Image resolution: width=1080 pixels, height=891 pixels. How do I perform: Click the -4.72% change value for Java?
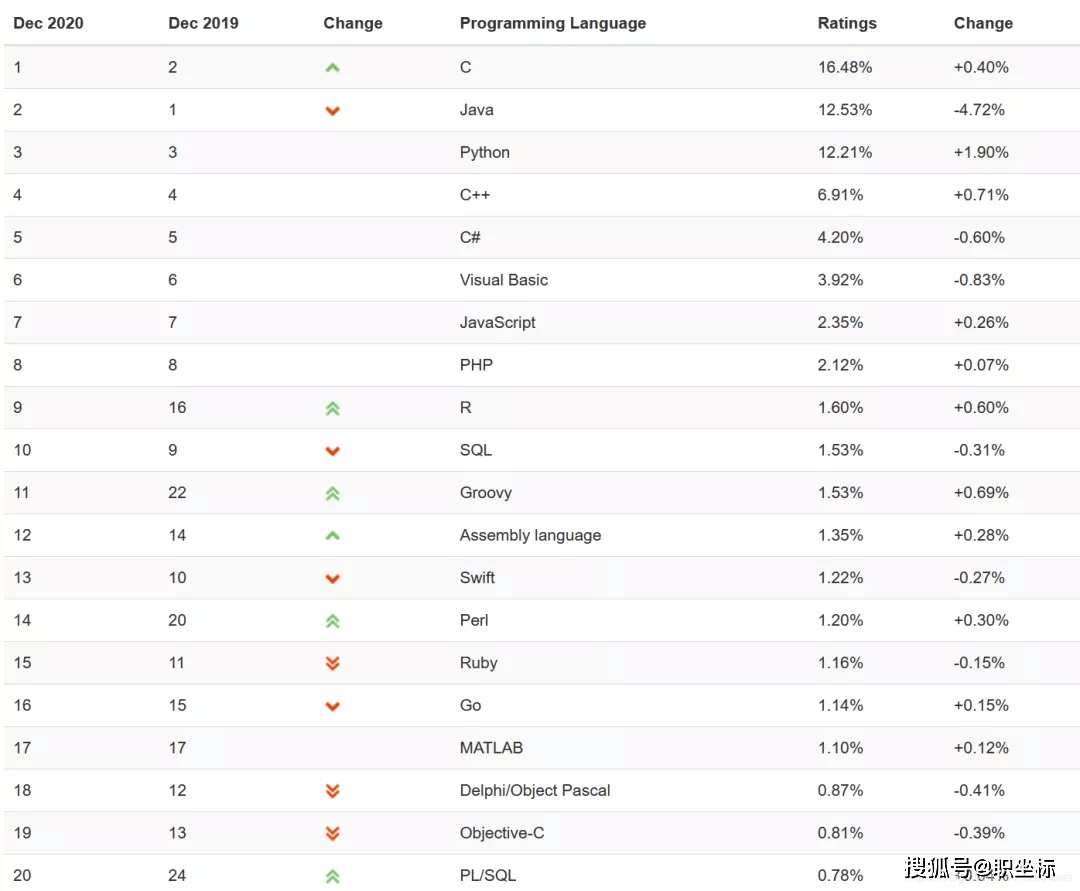click(x=979, y=110)
